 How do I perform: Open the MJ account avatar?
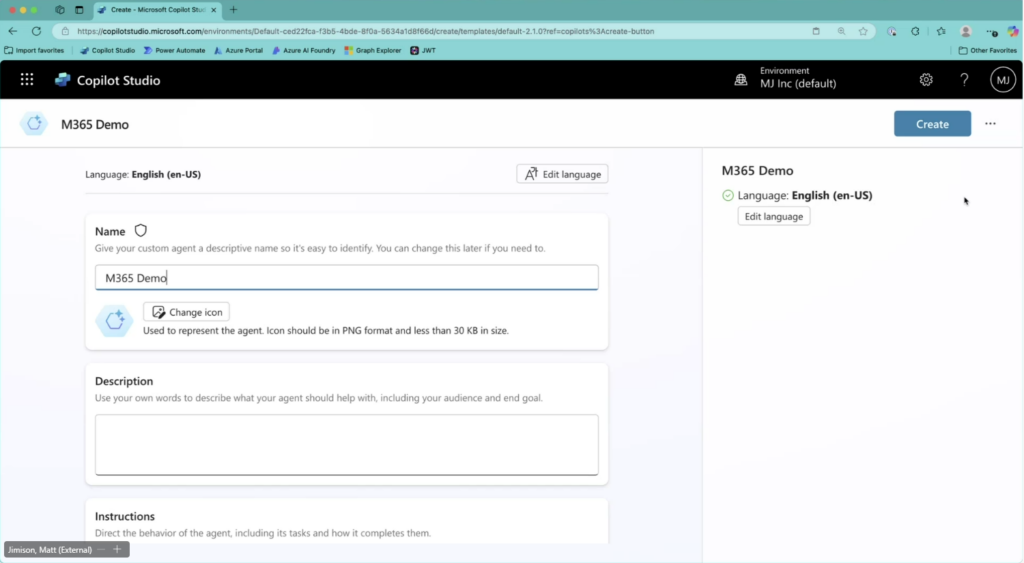click(1002, 80)
